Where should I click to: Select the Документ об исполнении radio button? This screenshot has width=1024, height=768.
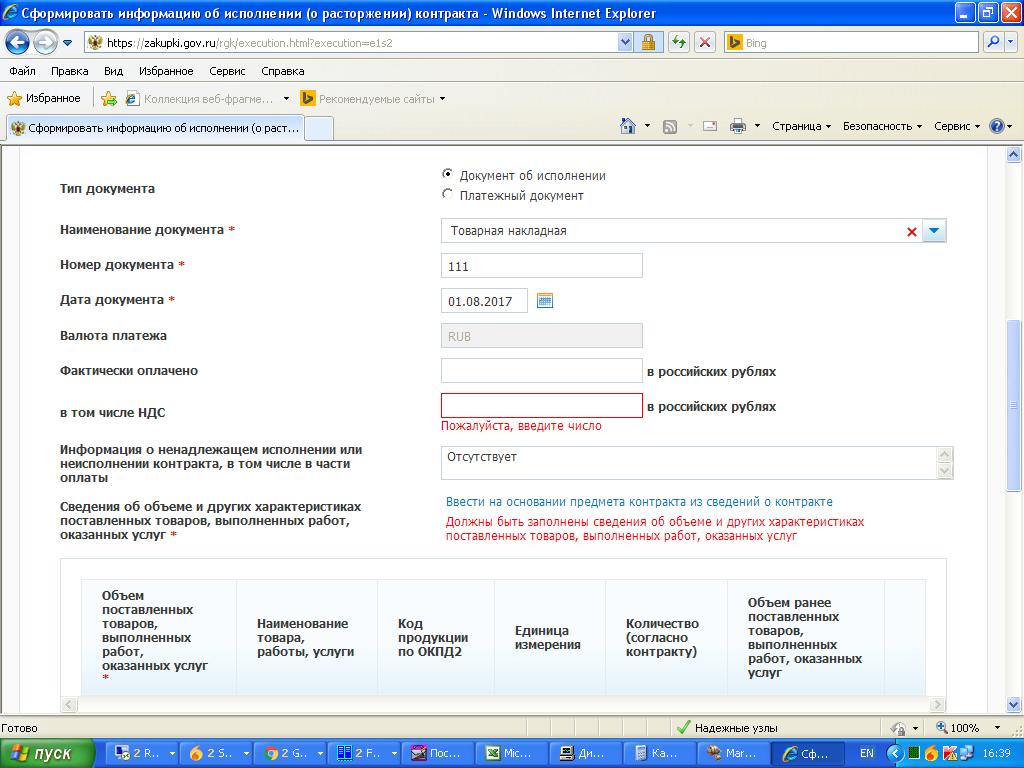pyautogui.click(x=447, y=174)
